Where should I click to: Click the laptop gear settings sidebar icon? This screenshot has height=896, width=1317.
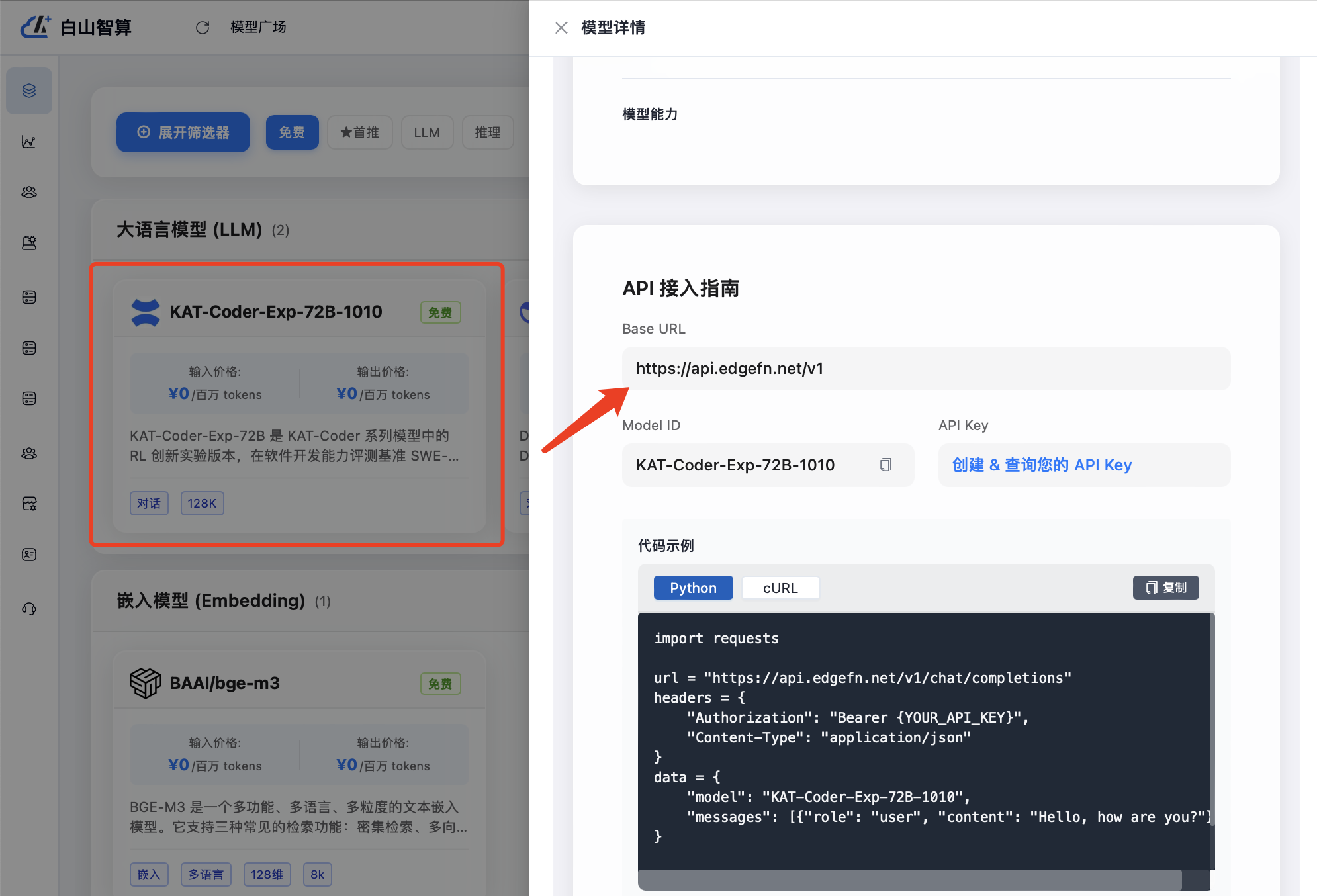pyautogui.click(x=29, y=243)
